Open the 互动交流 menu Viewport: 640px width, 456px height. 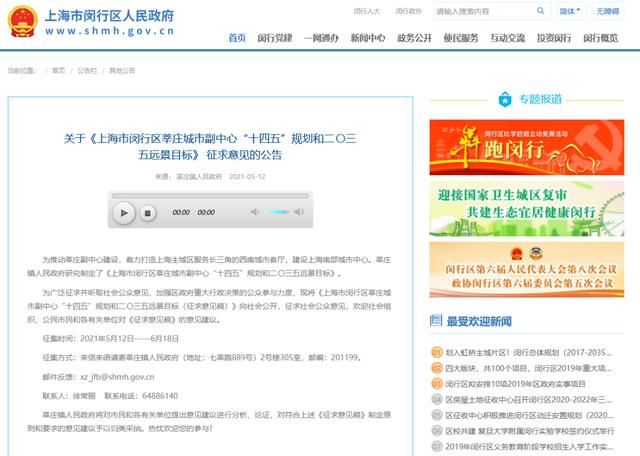(508, 38)
